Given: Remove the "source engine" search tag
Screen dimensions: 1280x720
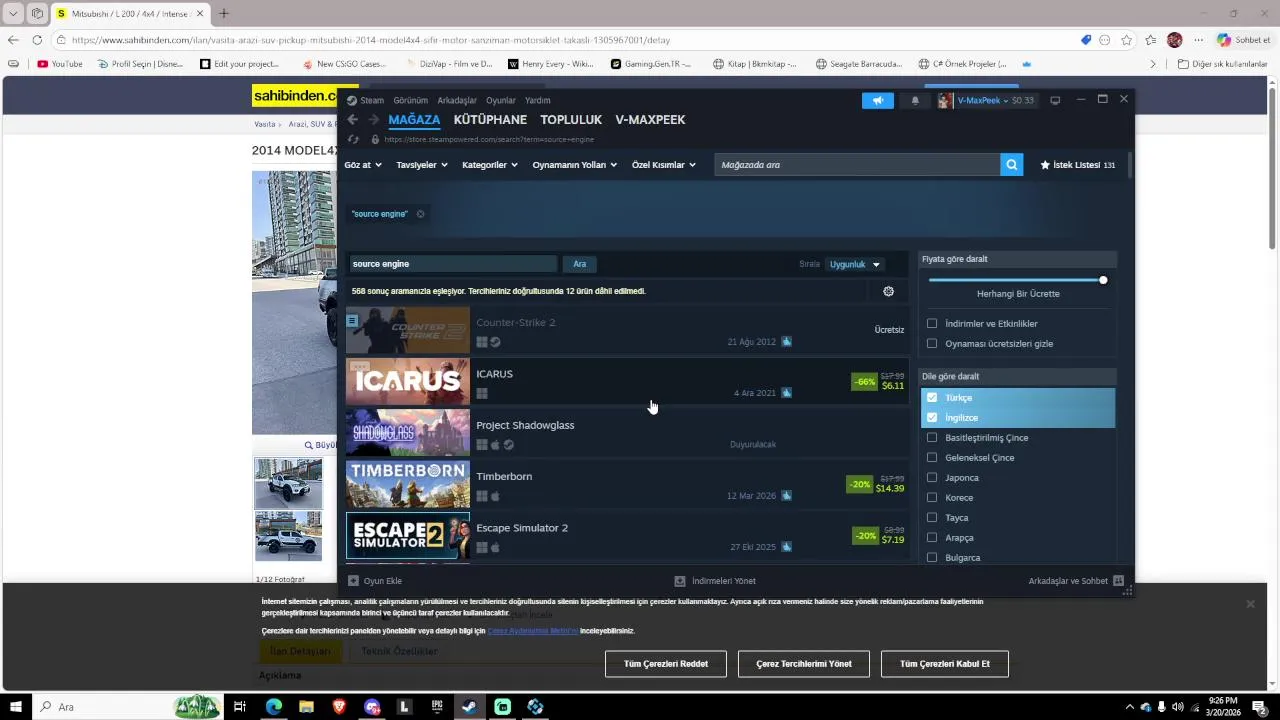Looking at the screenshot, I should [x=420, y=214].
